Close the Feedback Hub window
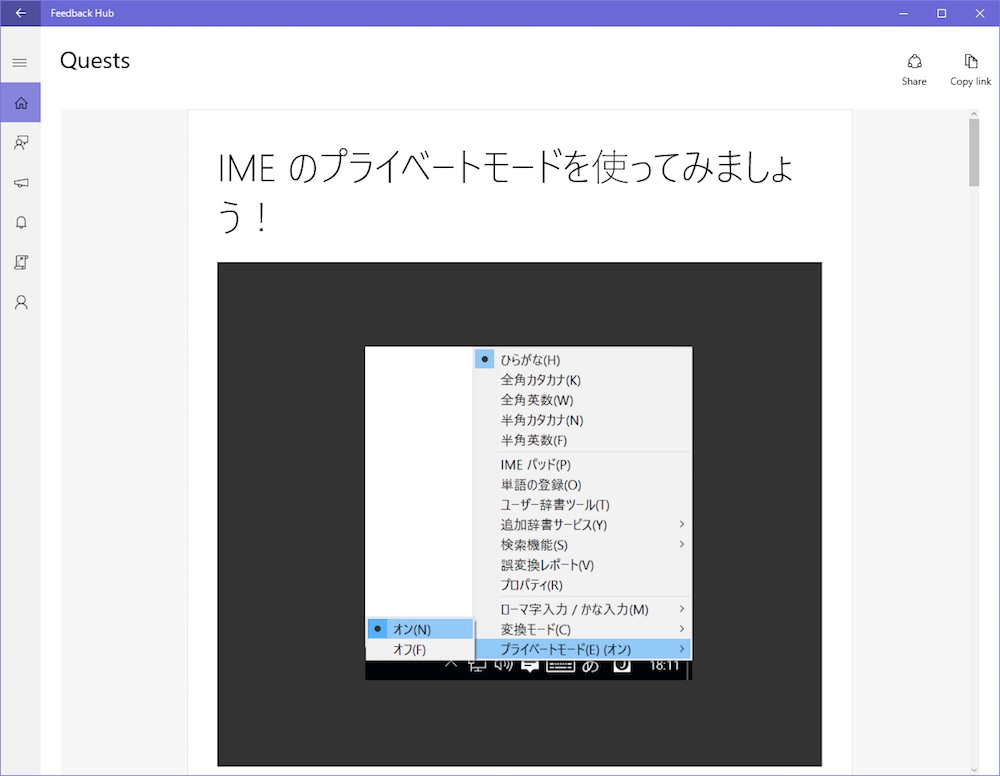The height and width of the screenshot is (776, 1000). [980, 13]
